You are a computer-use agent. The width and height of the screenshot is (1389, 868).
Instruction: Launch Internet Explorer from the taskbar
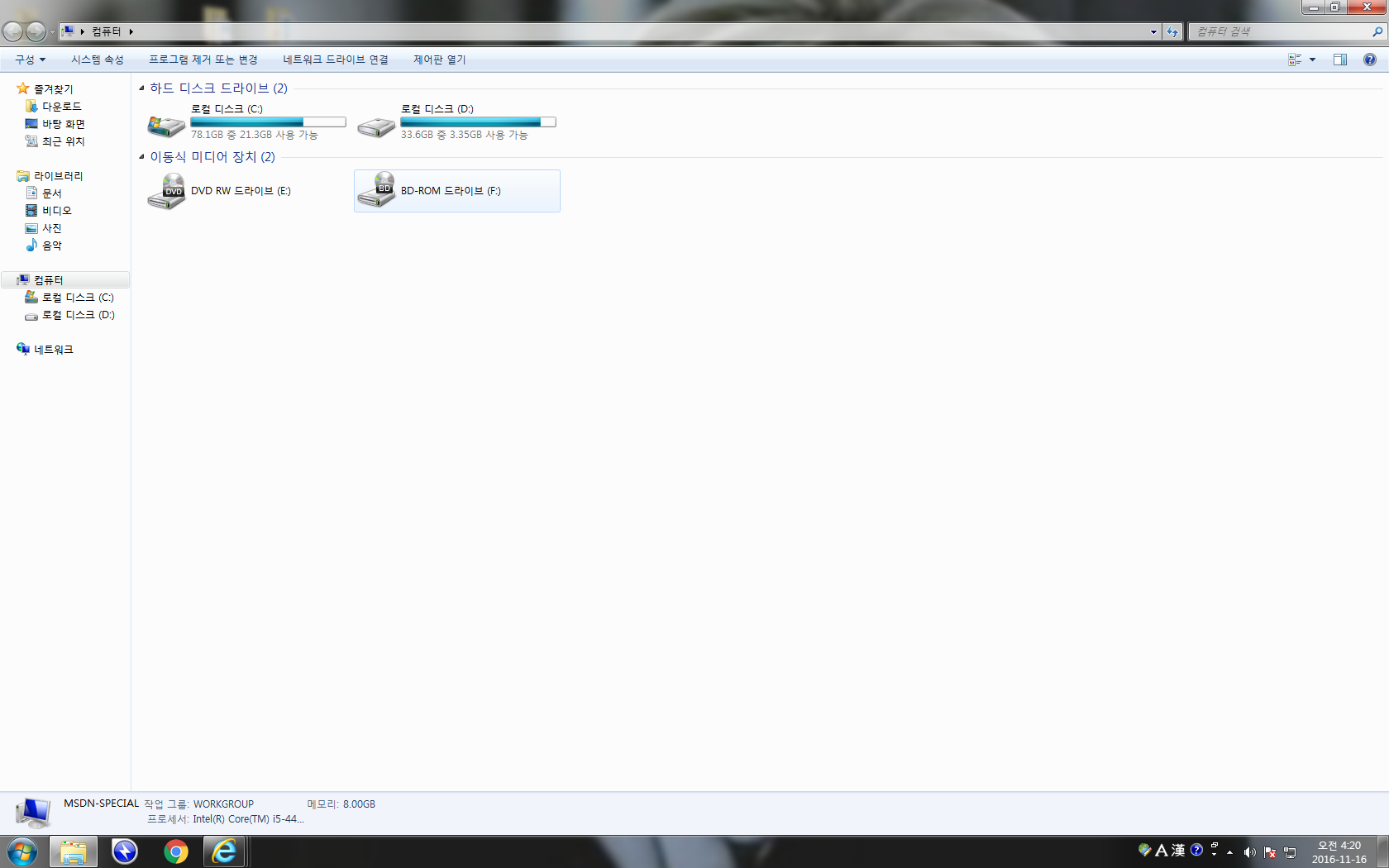(x=224, y=851)
